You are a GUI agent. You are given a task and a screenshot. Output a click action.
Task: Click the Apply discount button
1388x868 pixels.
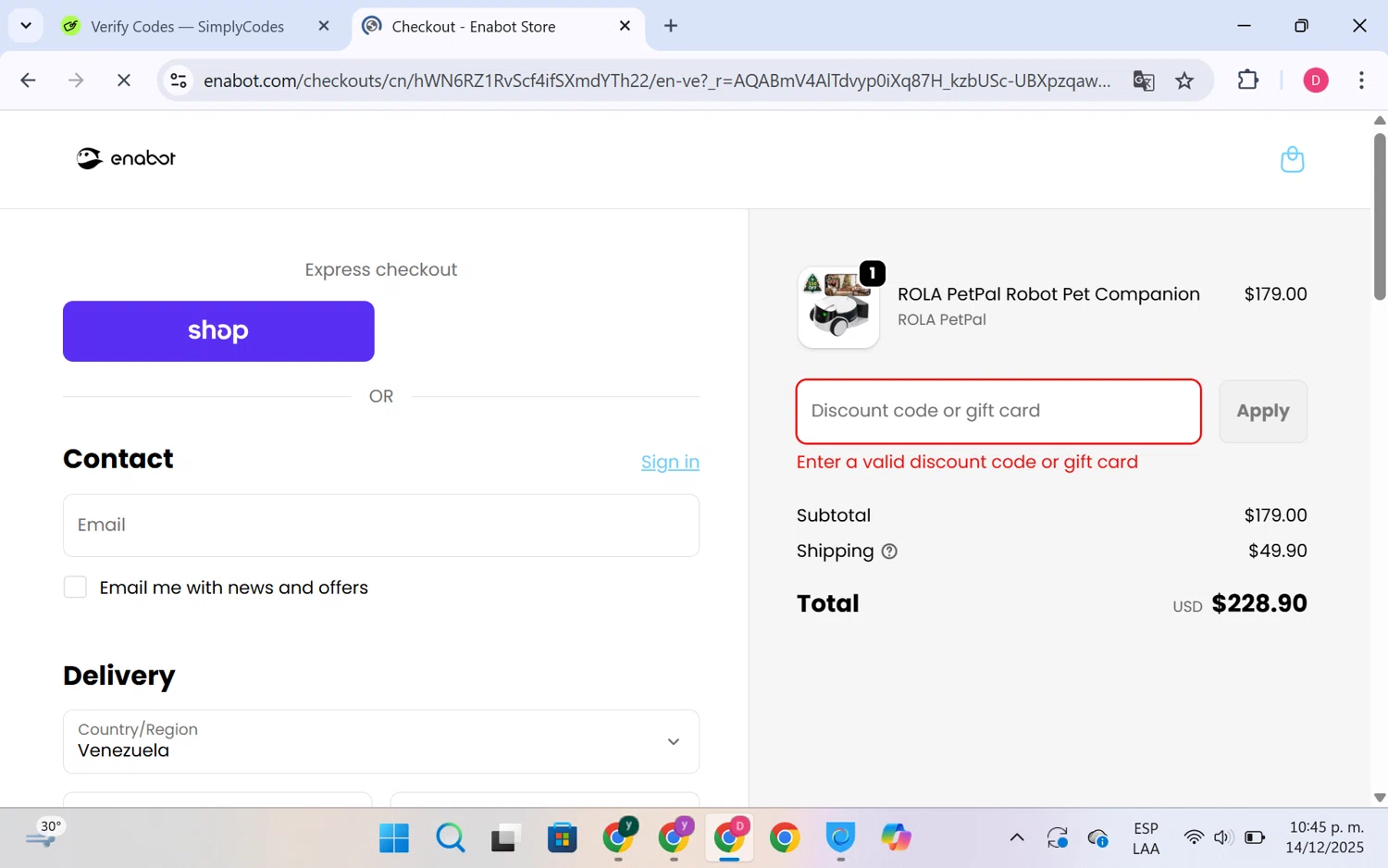tap(1263, 411)
